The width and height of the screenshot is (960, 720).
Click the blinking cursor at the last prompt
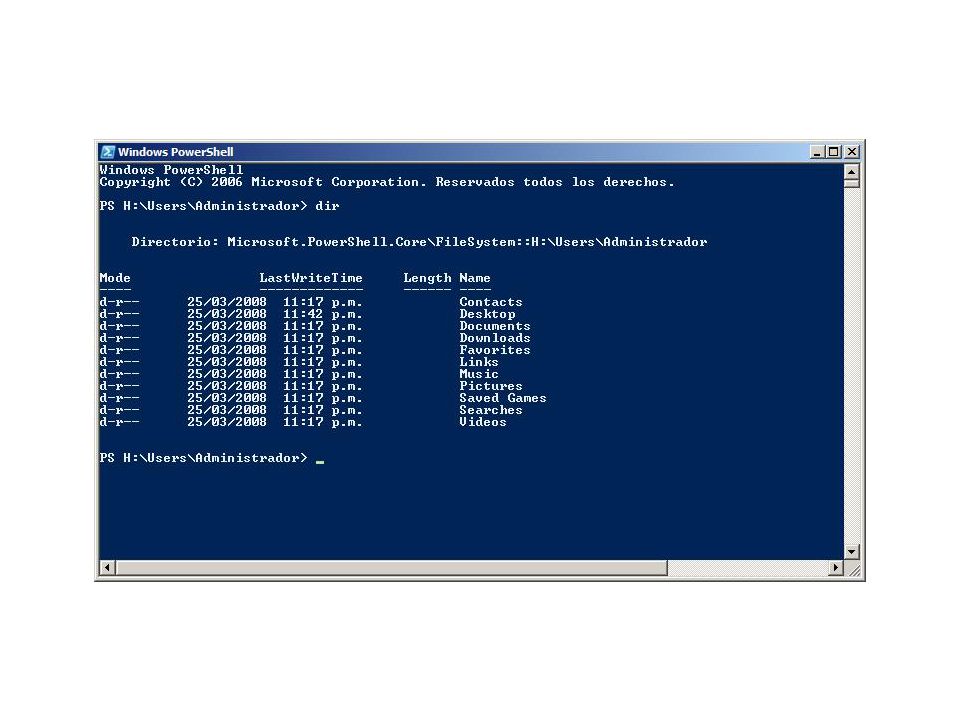[320, 462]
